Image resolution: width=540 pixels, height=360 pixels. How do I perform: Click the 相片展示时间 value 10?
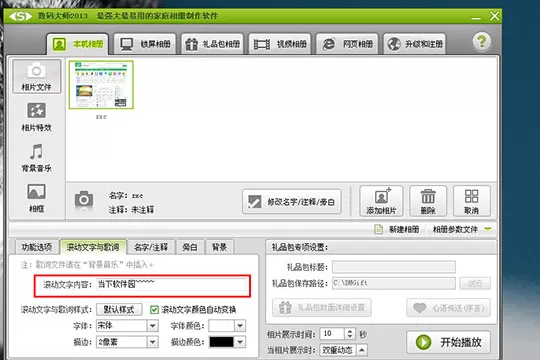click(332, 333)
